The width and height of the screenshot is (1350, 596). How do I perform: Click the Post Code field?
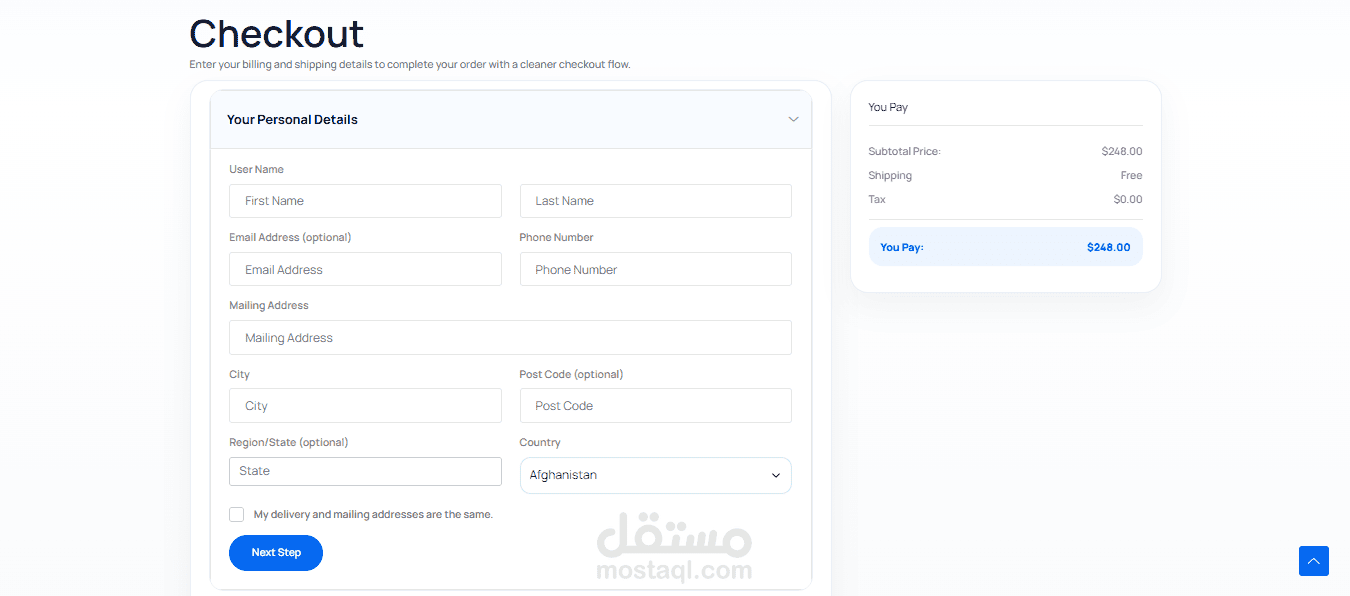(655, 406)
